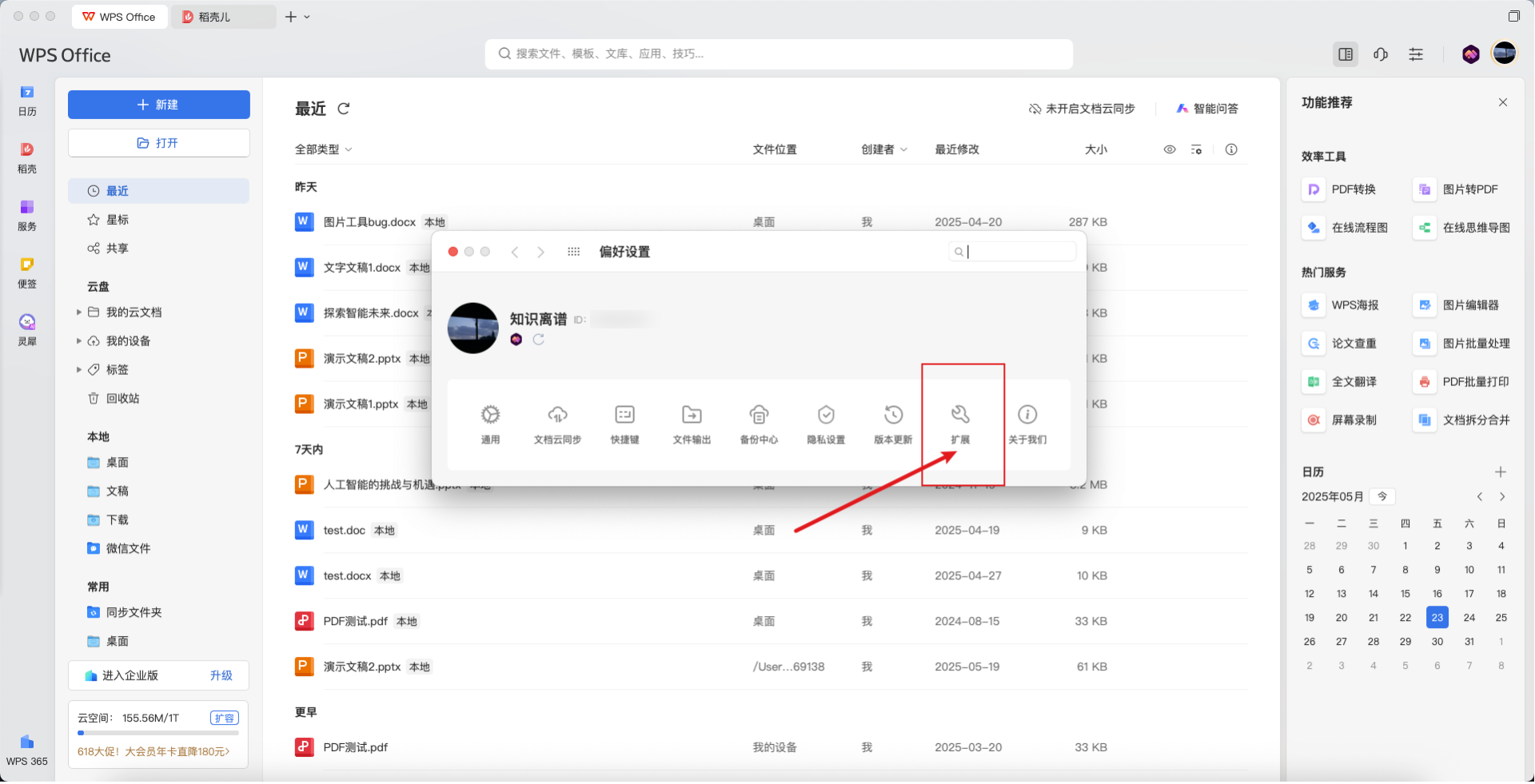Open 在线流程图 tool
1535x784 pixels.
1346,228
